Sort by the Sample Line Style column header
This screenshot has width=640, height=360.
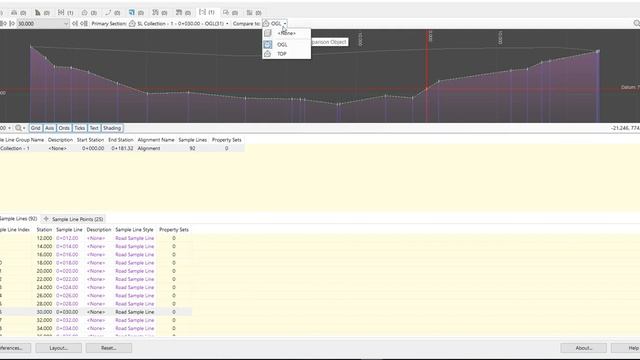[134, 230]
